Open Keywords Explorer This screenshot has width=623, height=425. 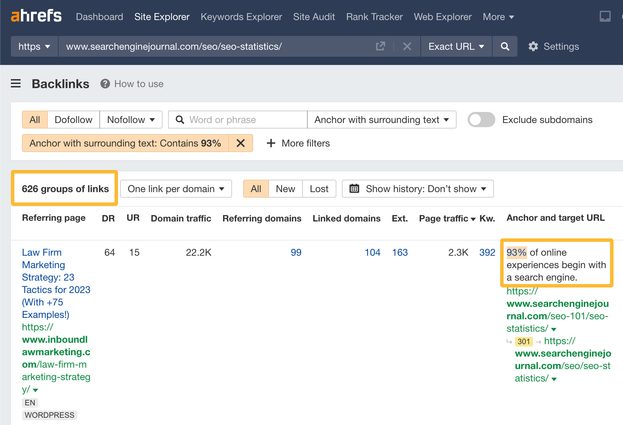pyautogui.click(x=241, y=17)
